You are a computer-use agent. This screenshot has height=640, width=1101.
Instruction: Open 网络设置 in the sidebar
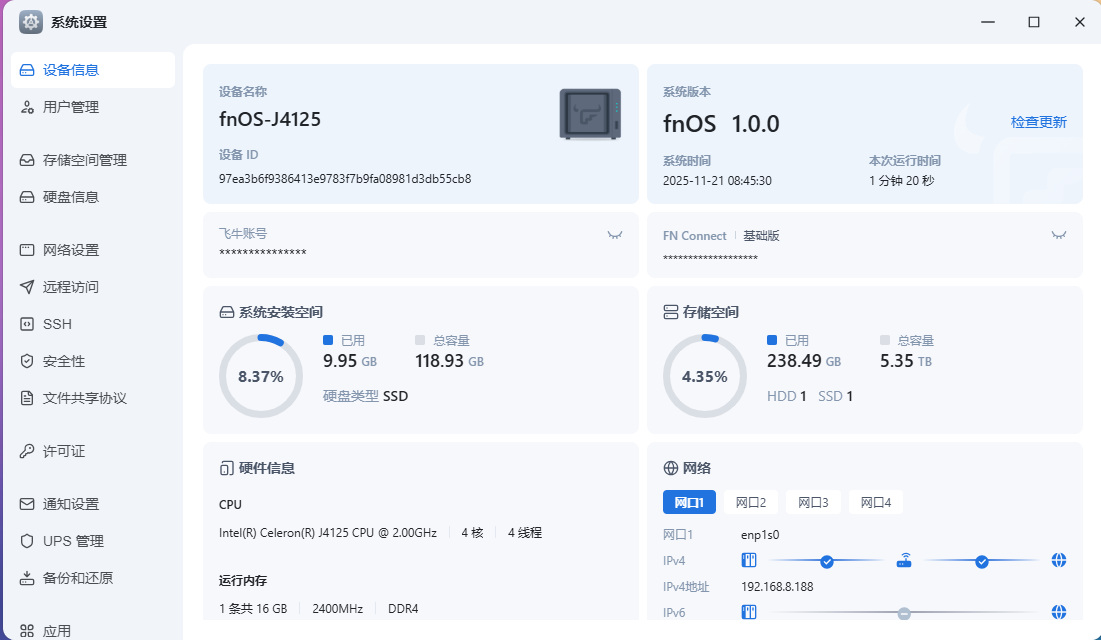[70, 250]
